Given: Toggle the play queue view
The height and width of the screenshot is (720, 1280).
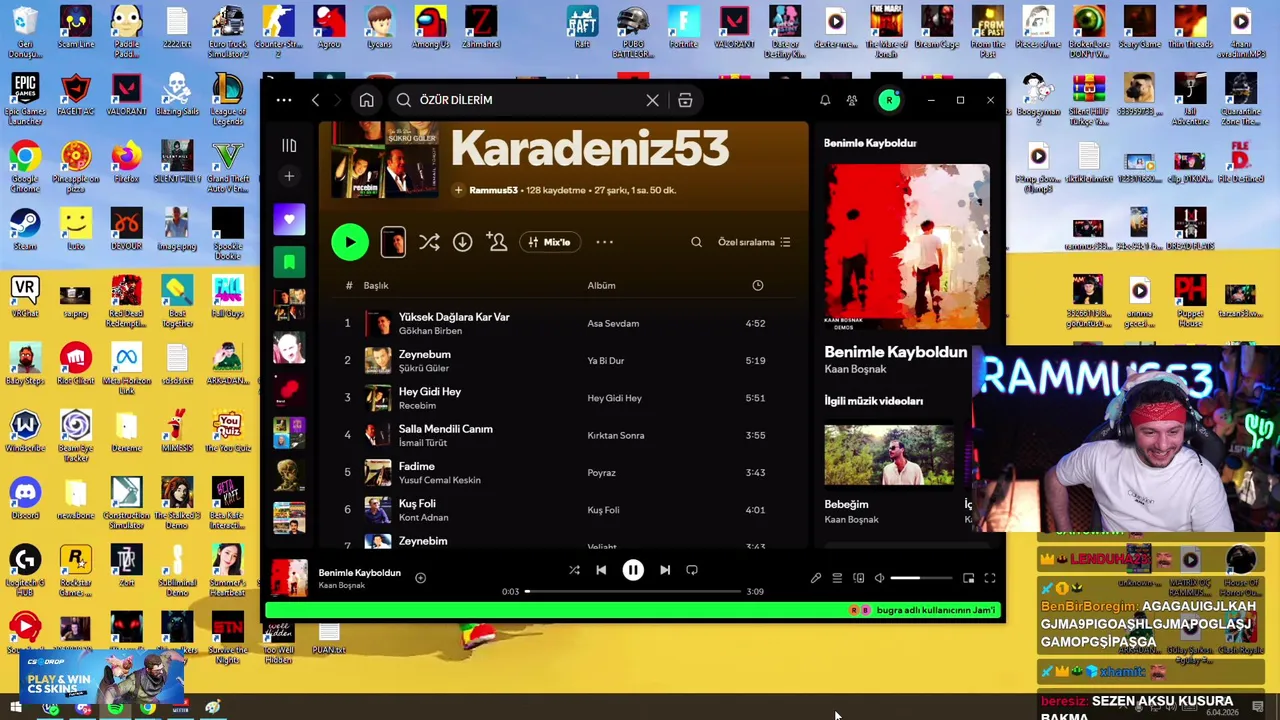Looking at the screenshot, I should (837, 578).
